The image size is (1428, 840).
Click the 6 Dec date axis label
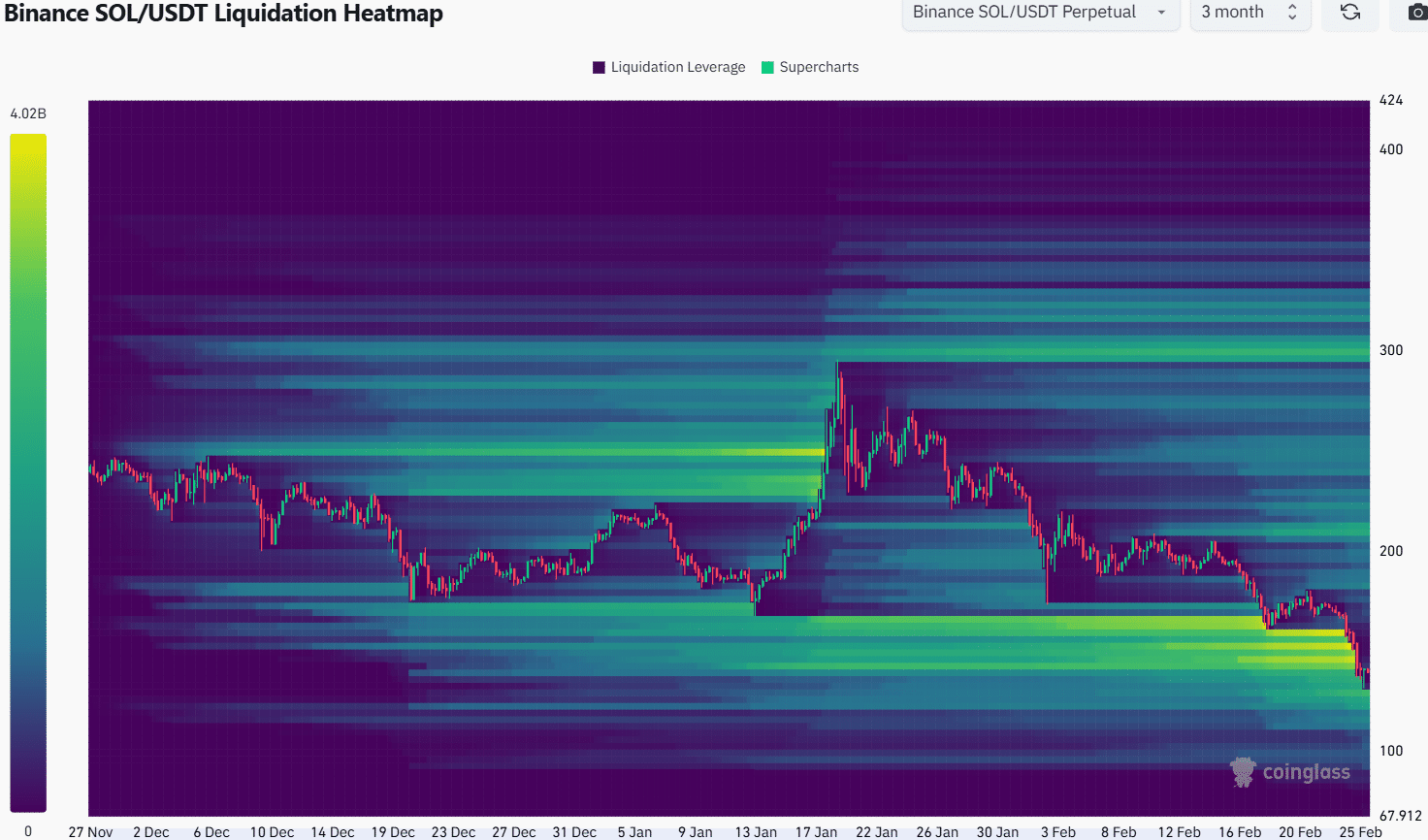pyautogui.click(x=211, y=832)
